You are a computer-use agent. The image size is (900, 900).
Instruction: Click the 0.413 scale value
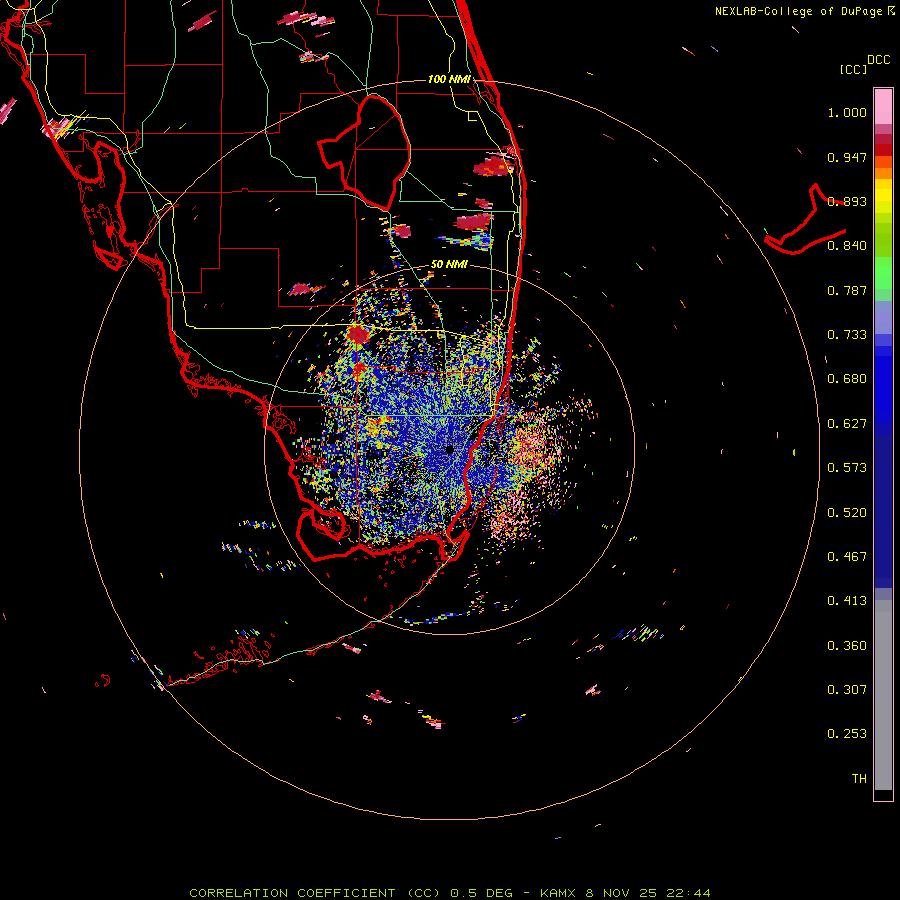point(847,601)
